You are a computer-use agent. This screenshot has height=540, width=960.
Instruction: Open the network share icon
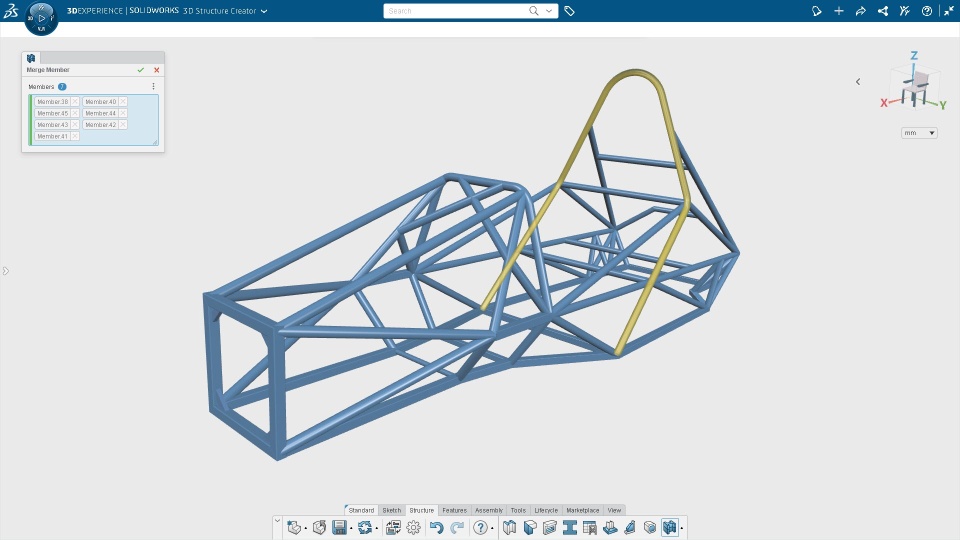click(883, 11)
